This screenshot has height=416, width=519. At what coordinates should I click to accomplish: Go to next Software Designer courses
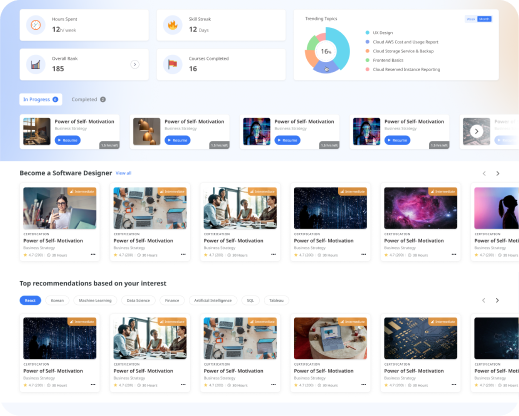click(498, 173)
